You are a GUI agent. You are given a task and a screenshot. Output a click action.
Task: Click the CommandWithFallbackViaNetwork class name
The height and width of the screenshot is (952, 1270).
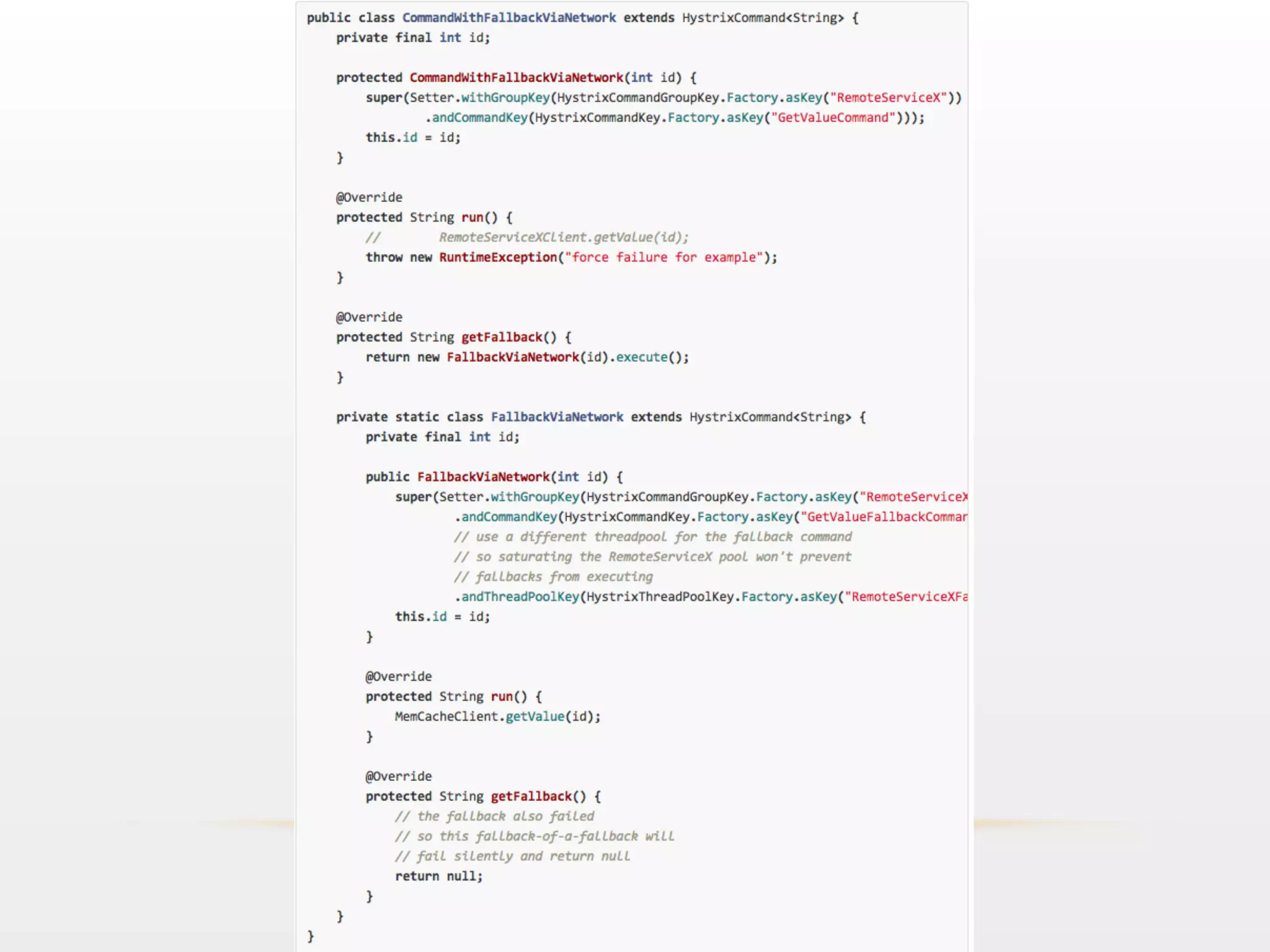[x=508, y=18]
